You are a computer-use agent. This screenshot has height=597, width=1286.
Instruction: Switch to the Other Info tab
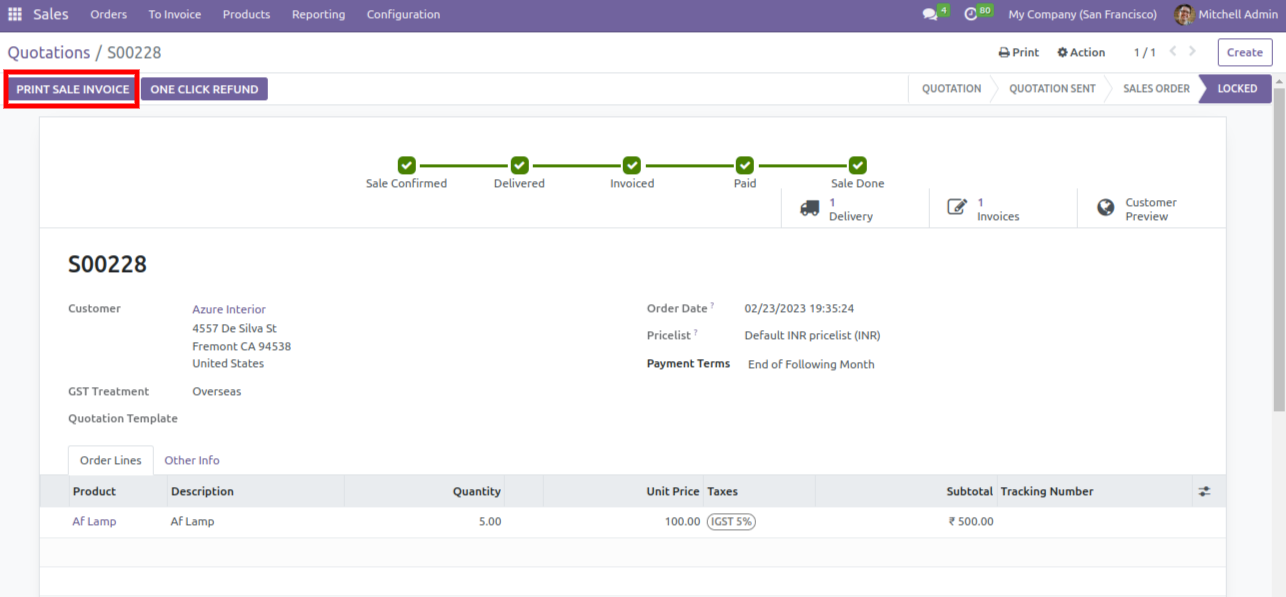[x=192, y=461]
